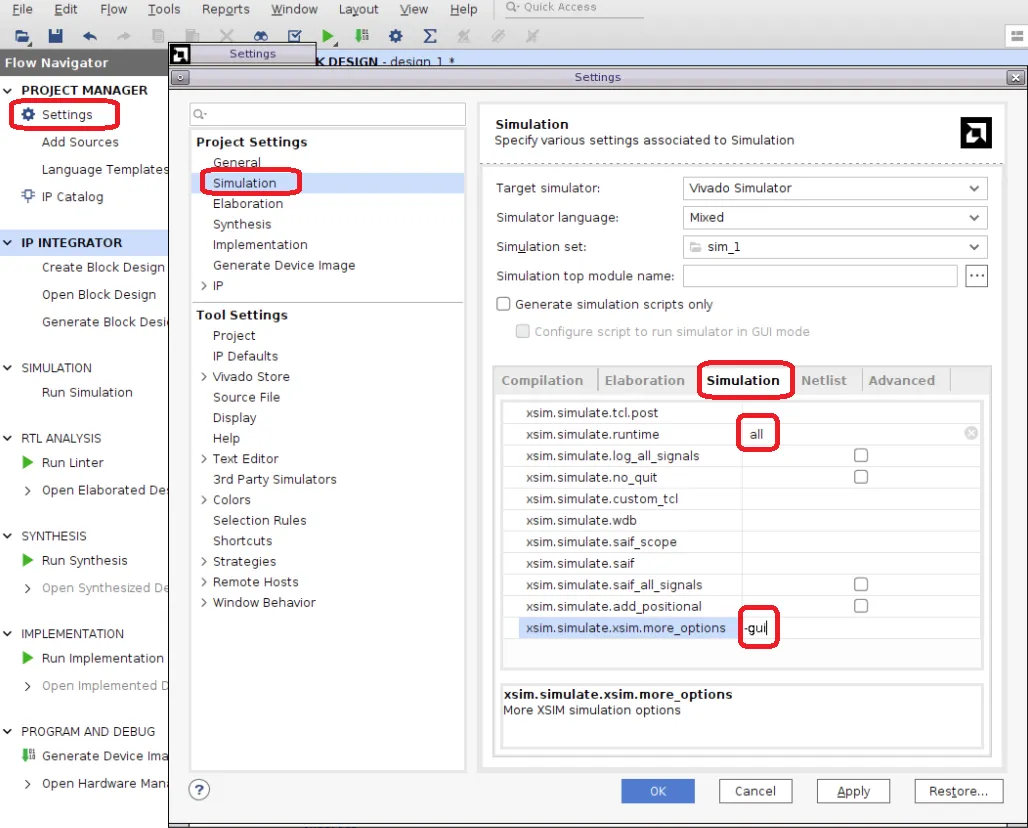Image resolution: width=1028 pixels, height=828 pixels.
Task: Expand the Window Behavior tree node
Action: tap(204, 602)
